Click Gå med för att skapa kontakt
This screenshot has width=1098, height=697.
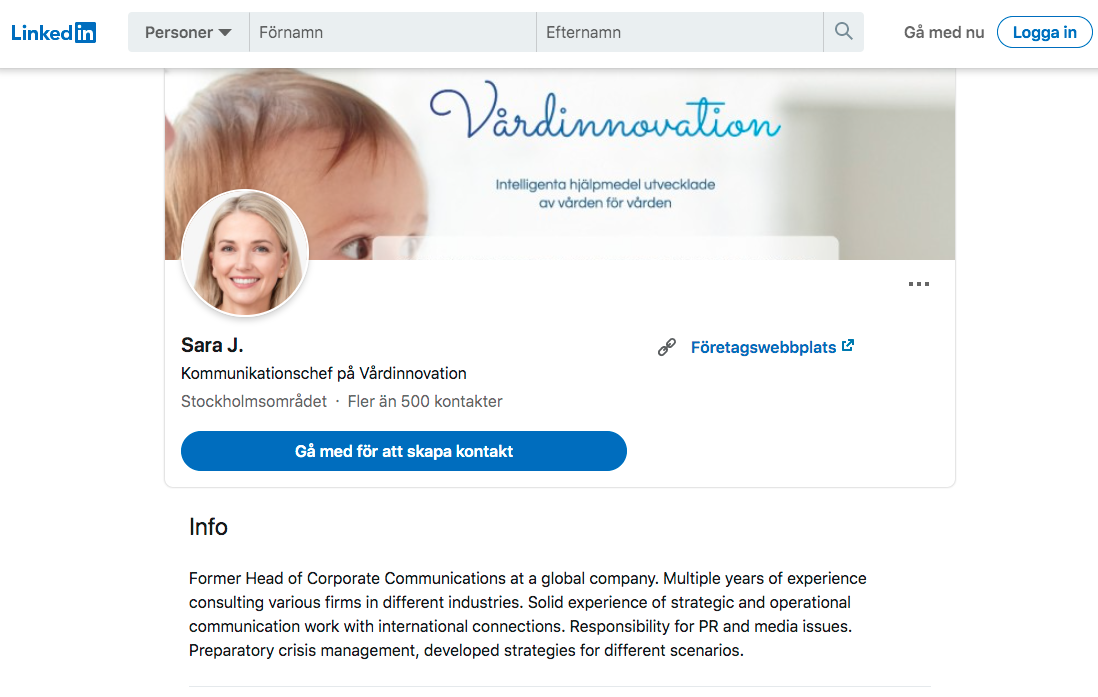click(403, 451)
